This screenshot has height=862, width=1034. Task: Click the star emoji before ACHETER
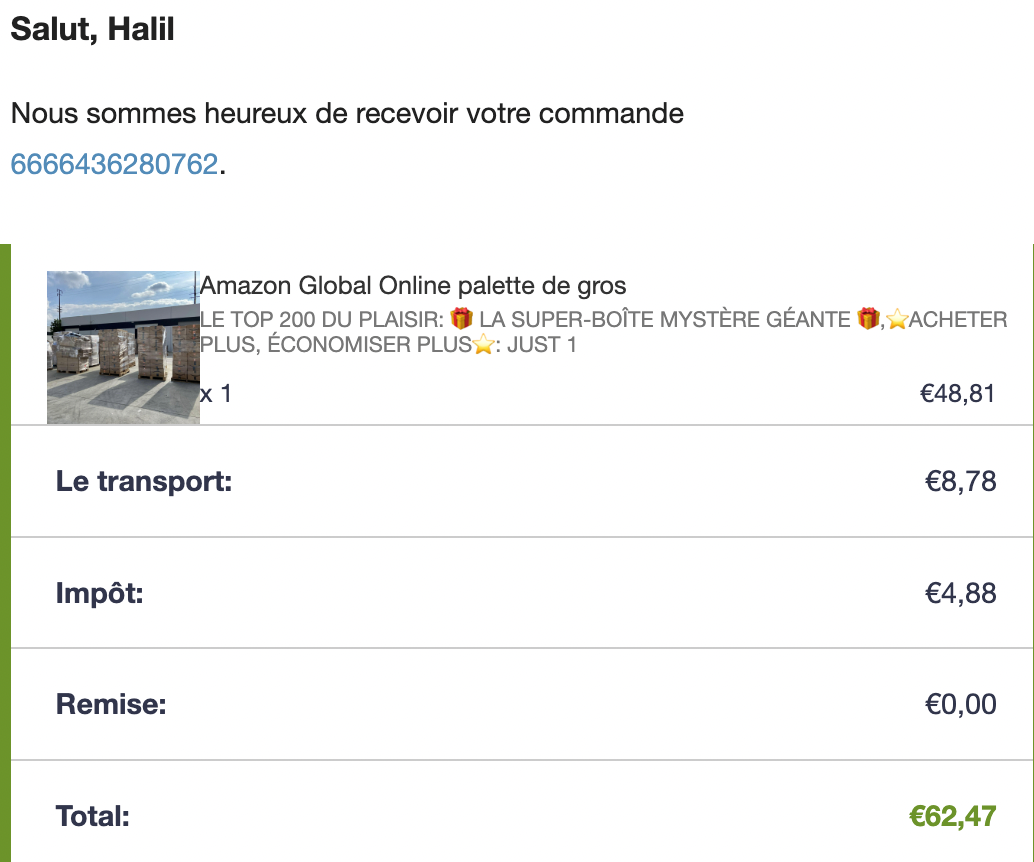click(895, 320)
